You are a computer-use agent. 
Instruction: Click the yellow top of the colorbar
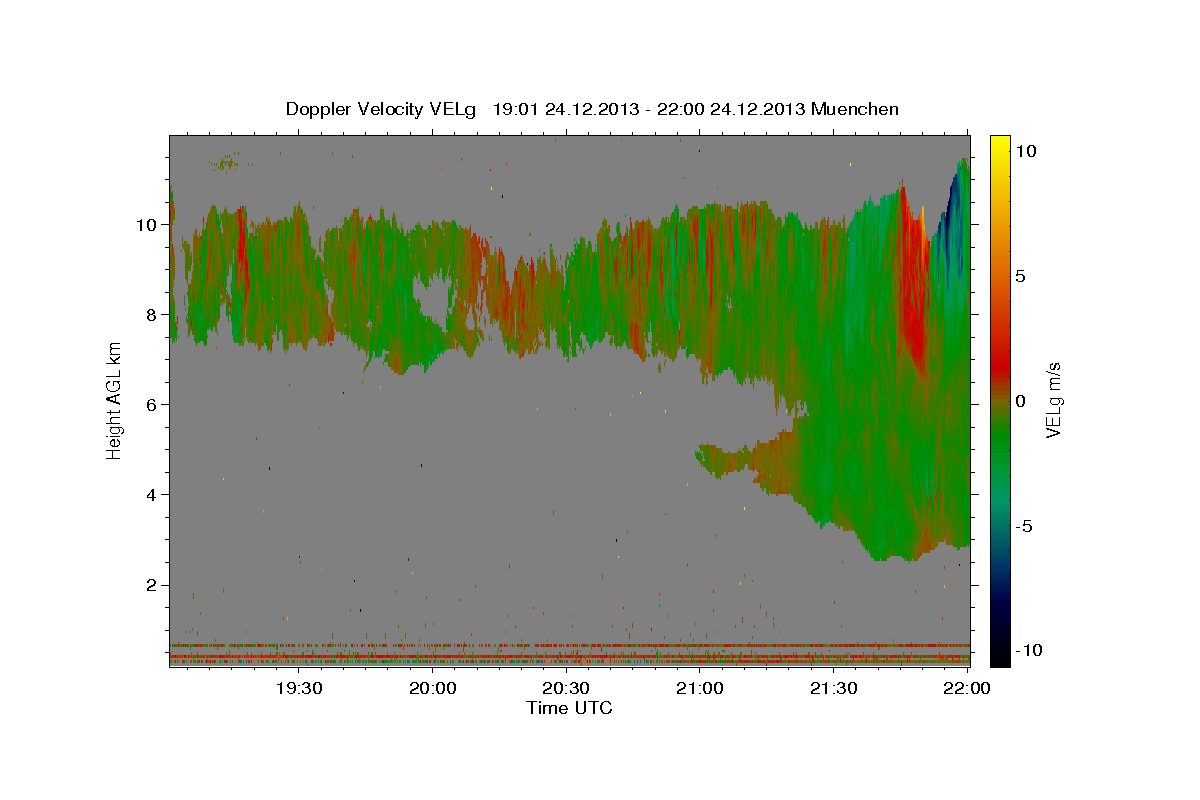[999, 145]
